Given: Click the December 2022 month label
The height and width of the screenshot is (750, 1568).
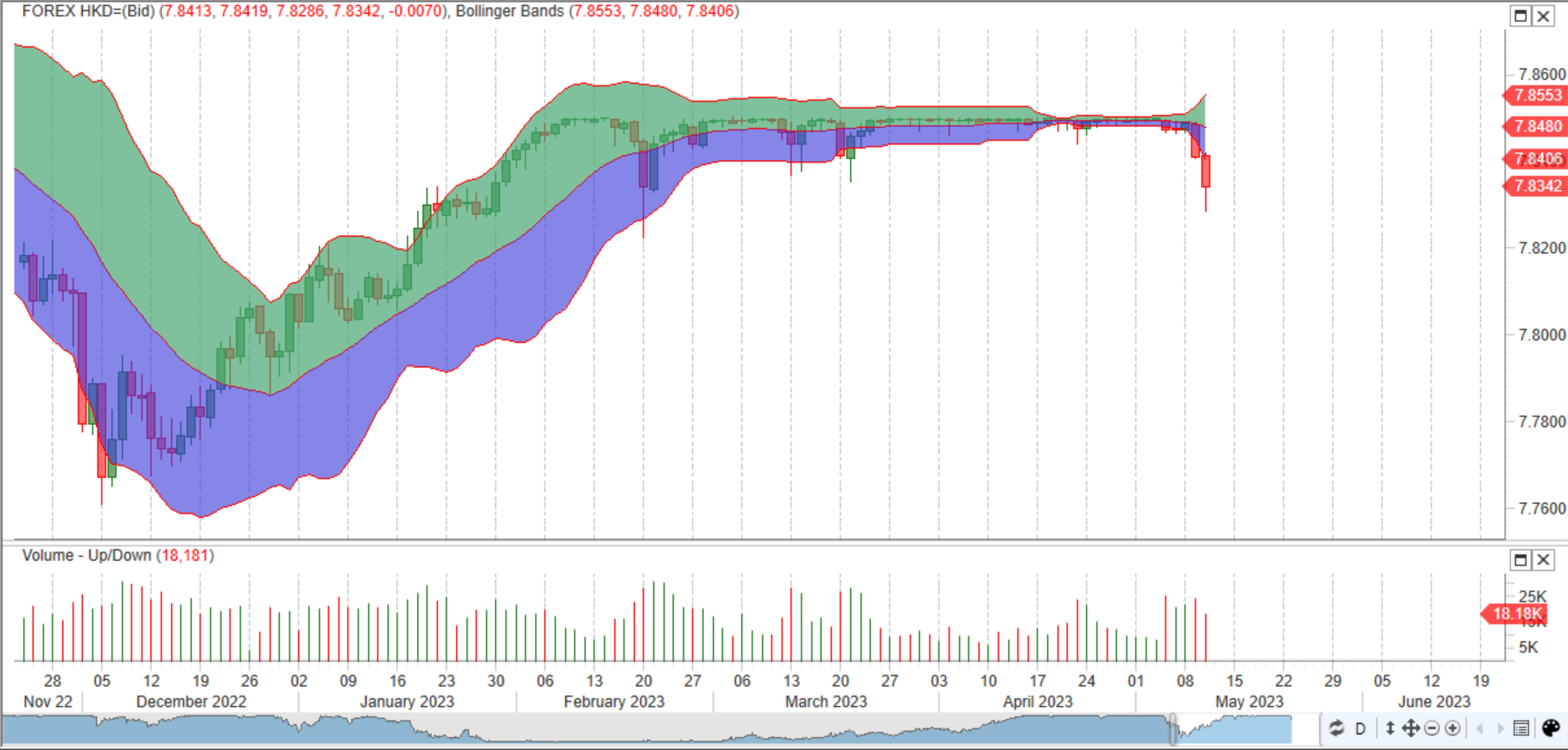Looking at the screenshot, I should click(191, 702).
